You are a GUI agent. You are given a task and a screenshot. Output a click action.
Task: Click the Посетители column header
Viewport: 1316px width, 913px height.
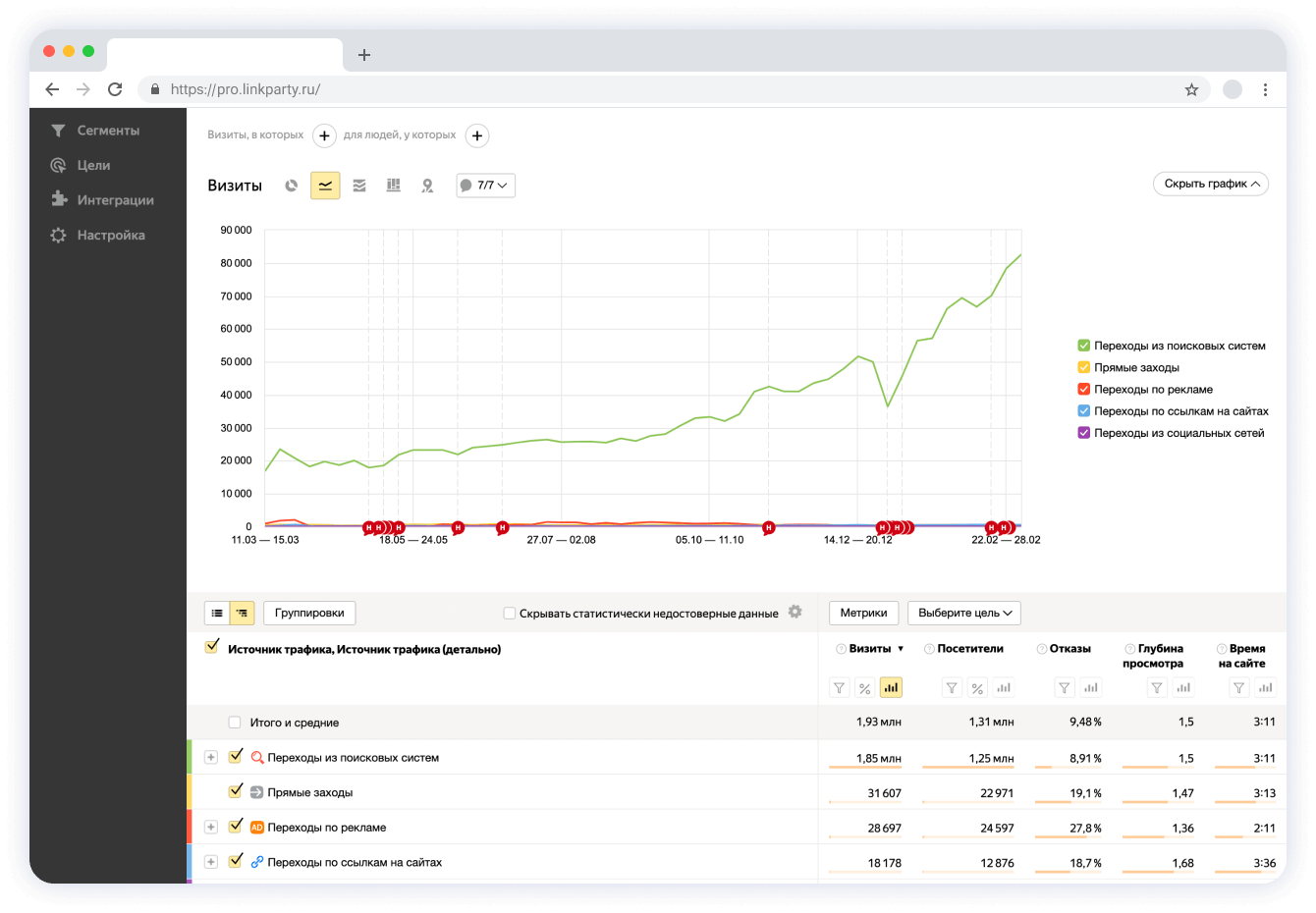[970, 649]
